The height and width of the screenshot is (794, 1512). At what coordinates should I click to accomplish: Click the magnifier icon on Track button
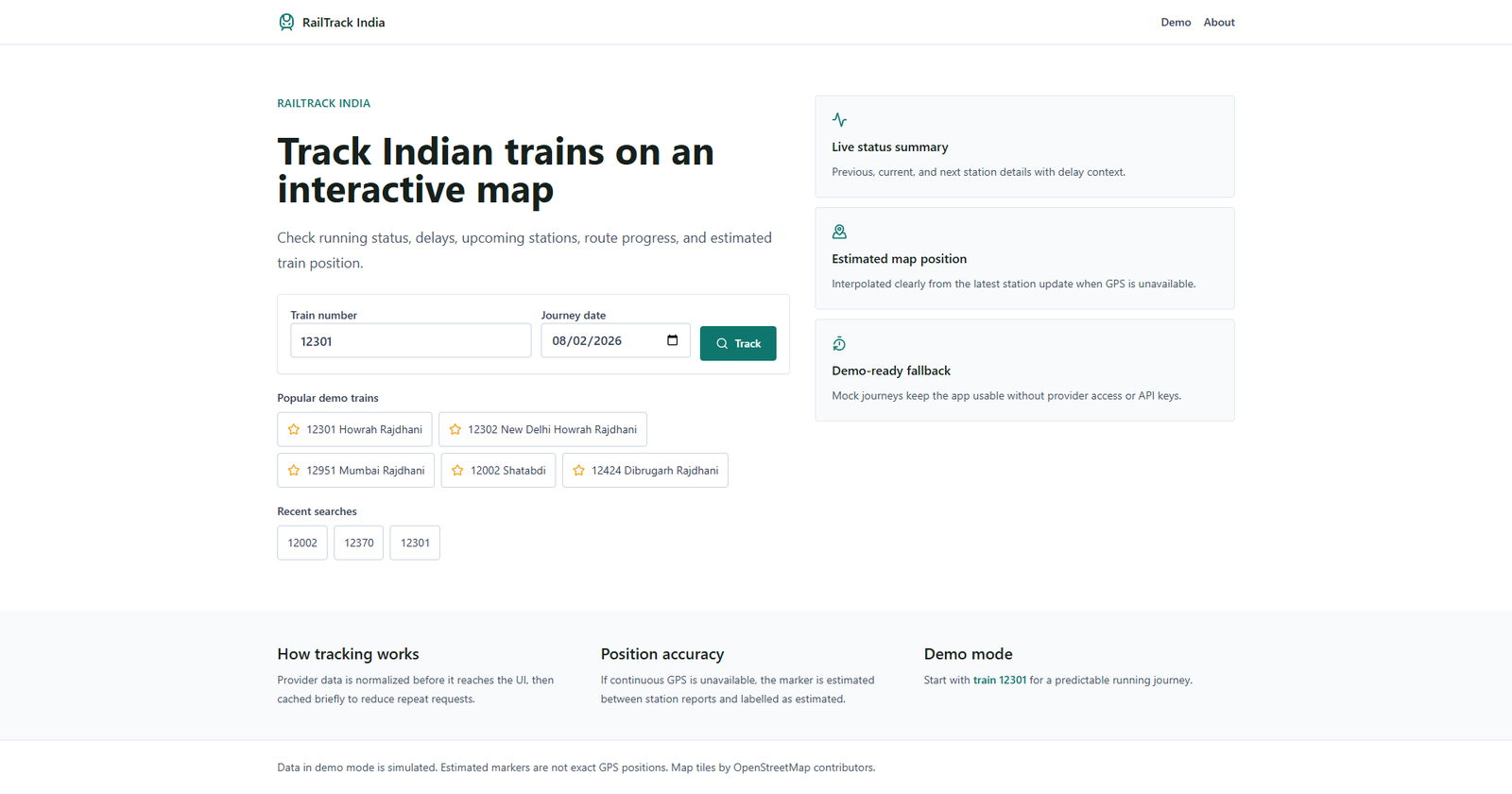point(722,344)
